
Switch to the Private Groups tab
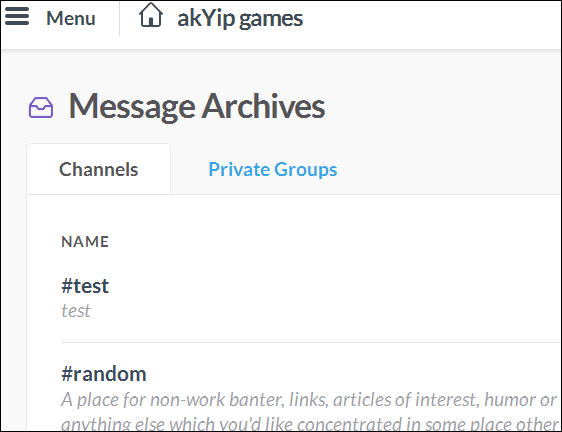pyautogui.click(x=273, y=169)
